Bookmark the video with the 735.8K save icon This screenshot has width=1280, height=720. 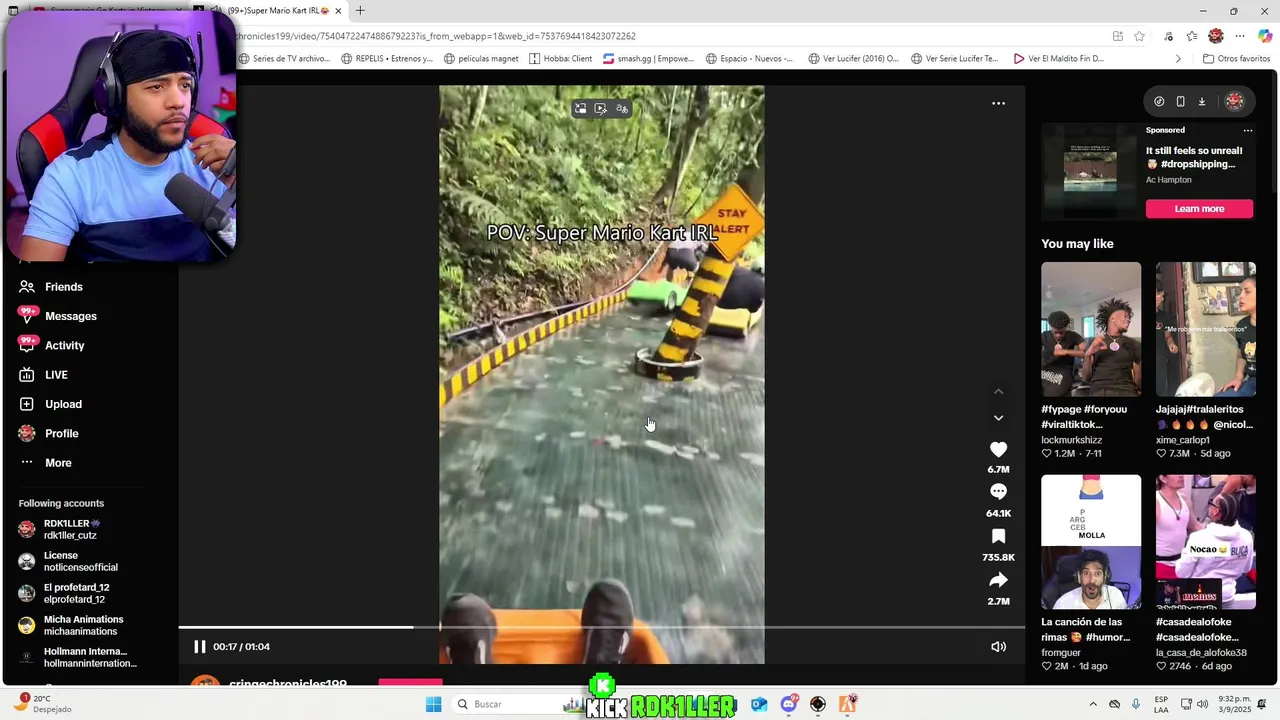point(998,537)
